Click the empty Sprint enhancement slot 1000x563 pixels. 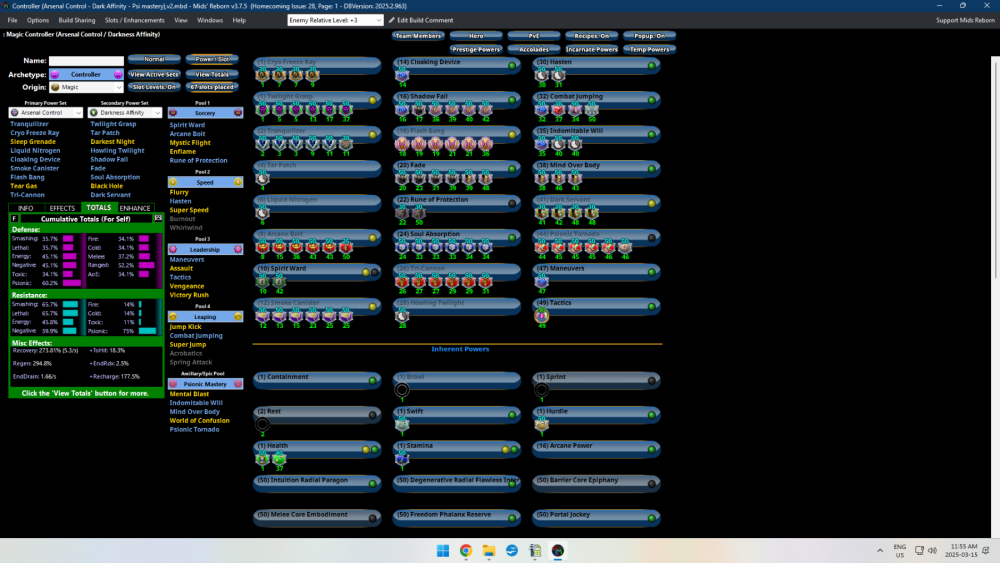click(x=542, y=389)
